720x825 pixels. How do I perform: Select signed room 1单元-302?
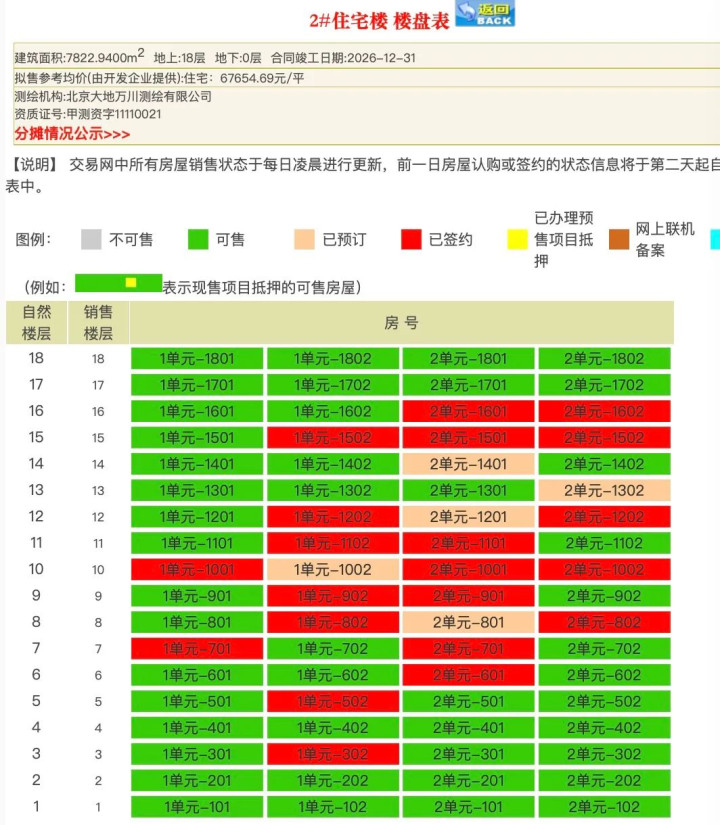coord(333,754)
